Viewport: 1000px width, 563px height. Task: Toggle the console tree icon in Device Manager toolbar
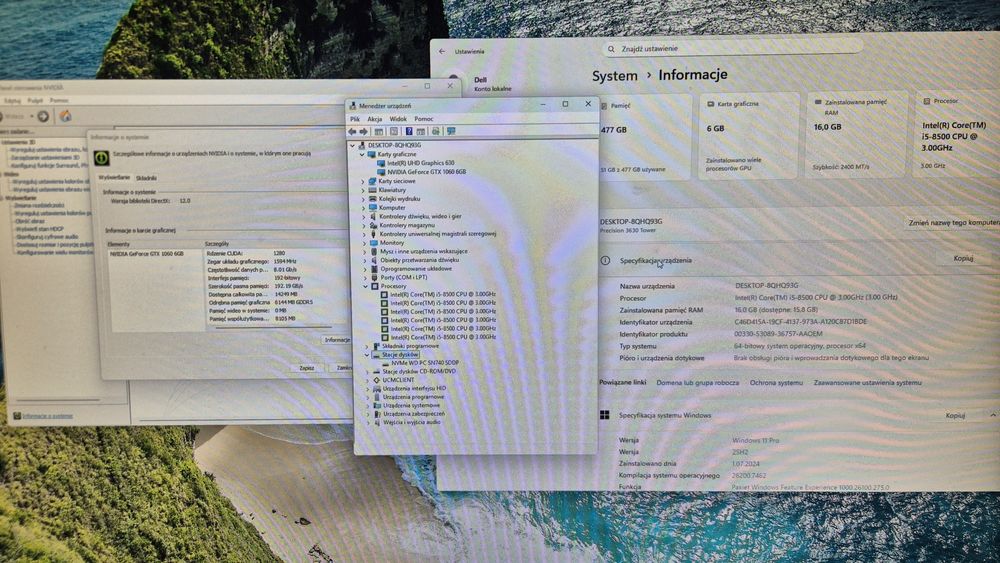pos(379,131)
